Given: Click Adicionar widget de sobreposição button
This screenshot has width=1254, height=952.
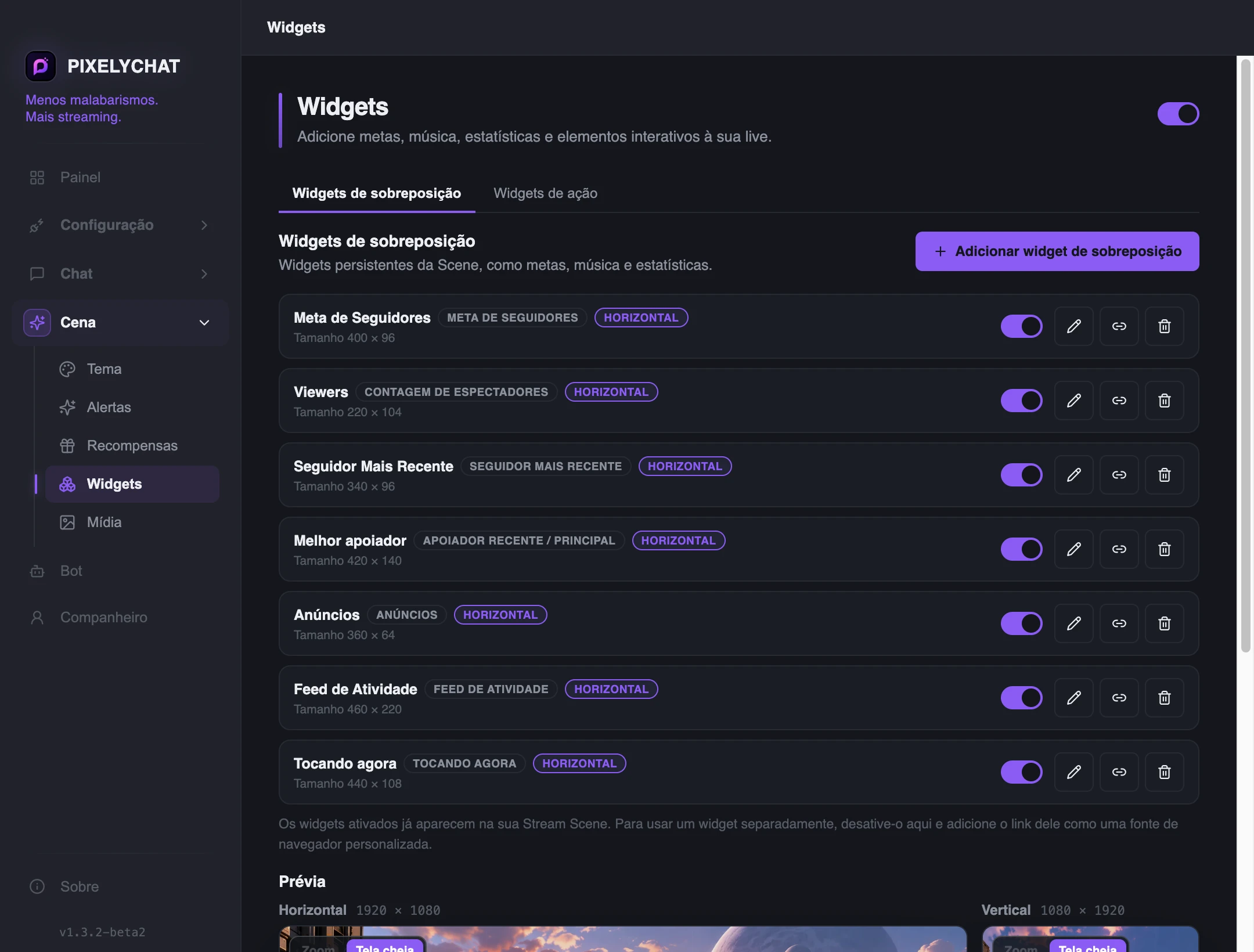Looking at the screenshot, I should tap(1057, 251).
